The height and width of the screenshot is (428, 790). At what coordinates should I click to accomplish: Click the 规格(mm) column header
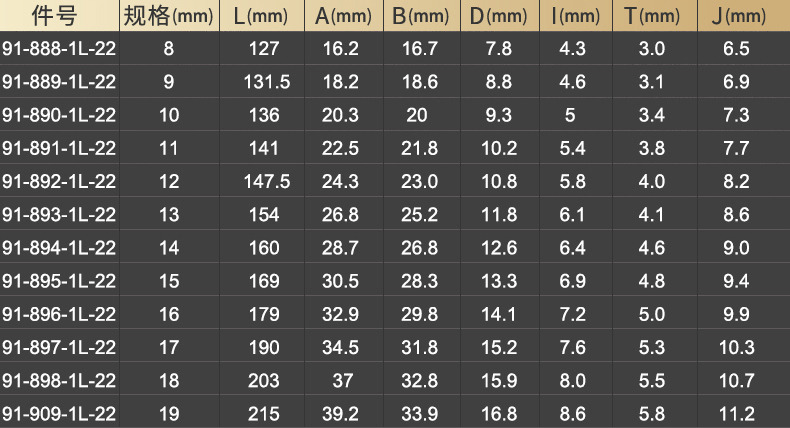click(167, 16)
